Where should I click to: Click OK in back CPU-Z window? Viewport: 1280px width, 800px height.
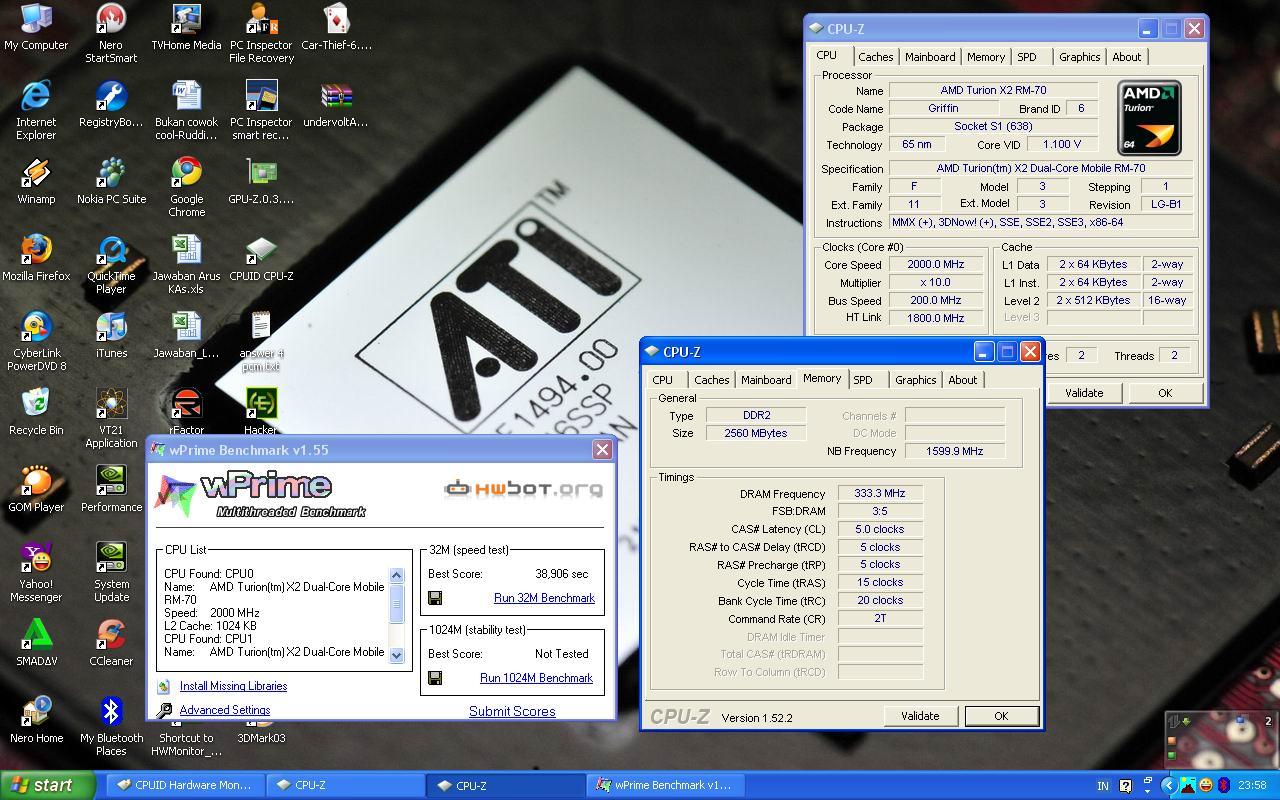point(1165,393)
